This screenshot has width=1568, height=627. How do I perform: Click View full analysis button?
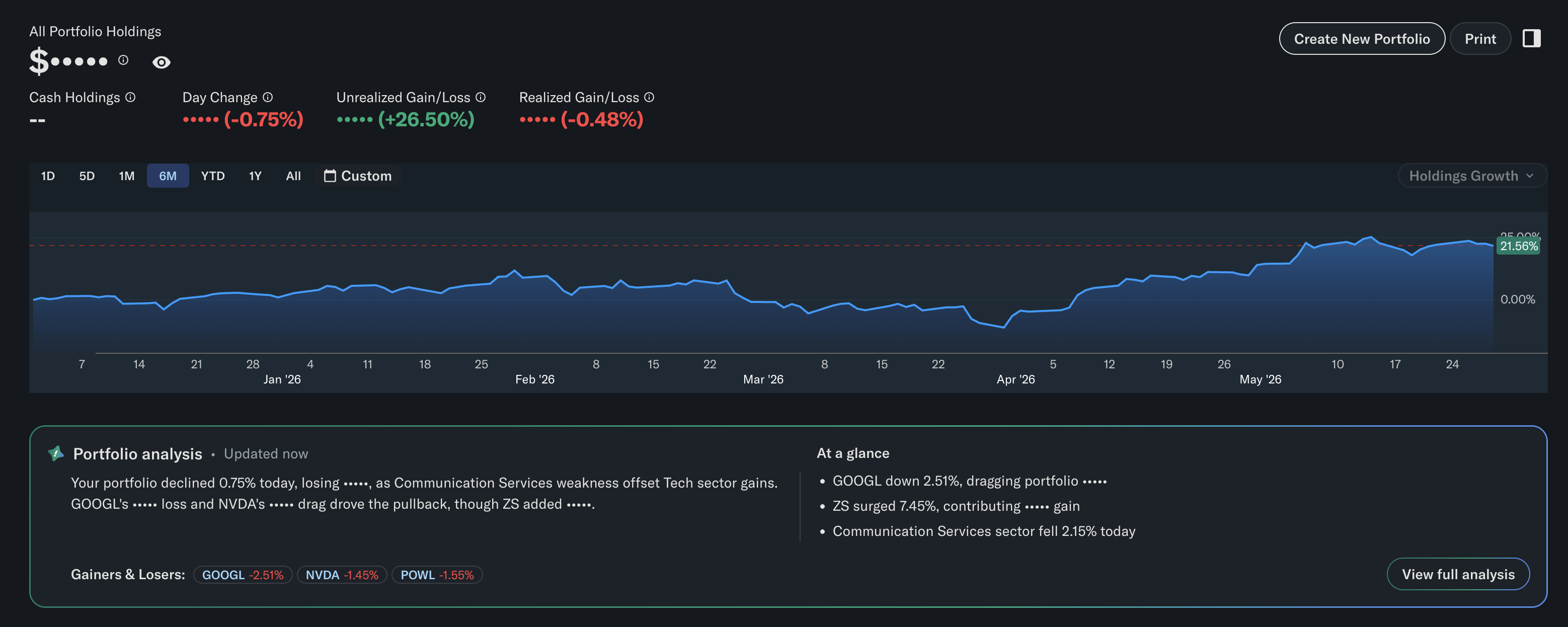click(1458, 574)
